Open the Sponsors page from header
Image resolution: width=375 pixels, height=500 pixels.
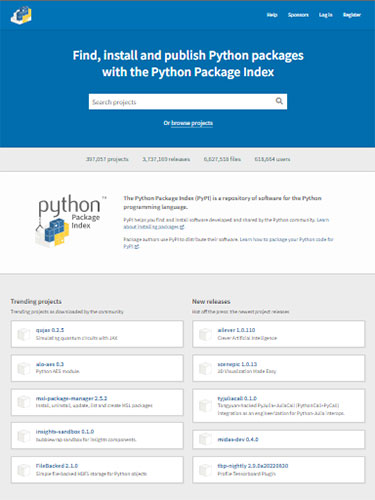click(298, 15)
